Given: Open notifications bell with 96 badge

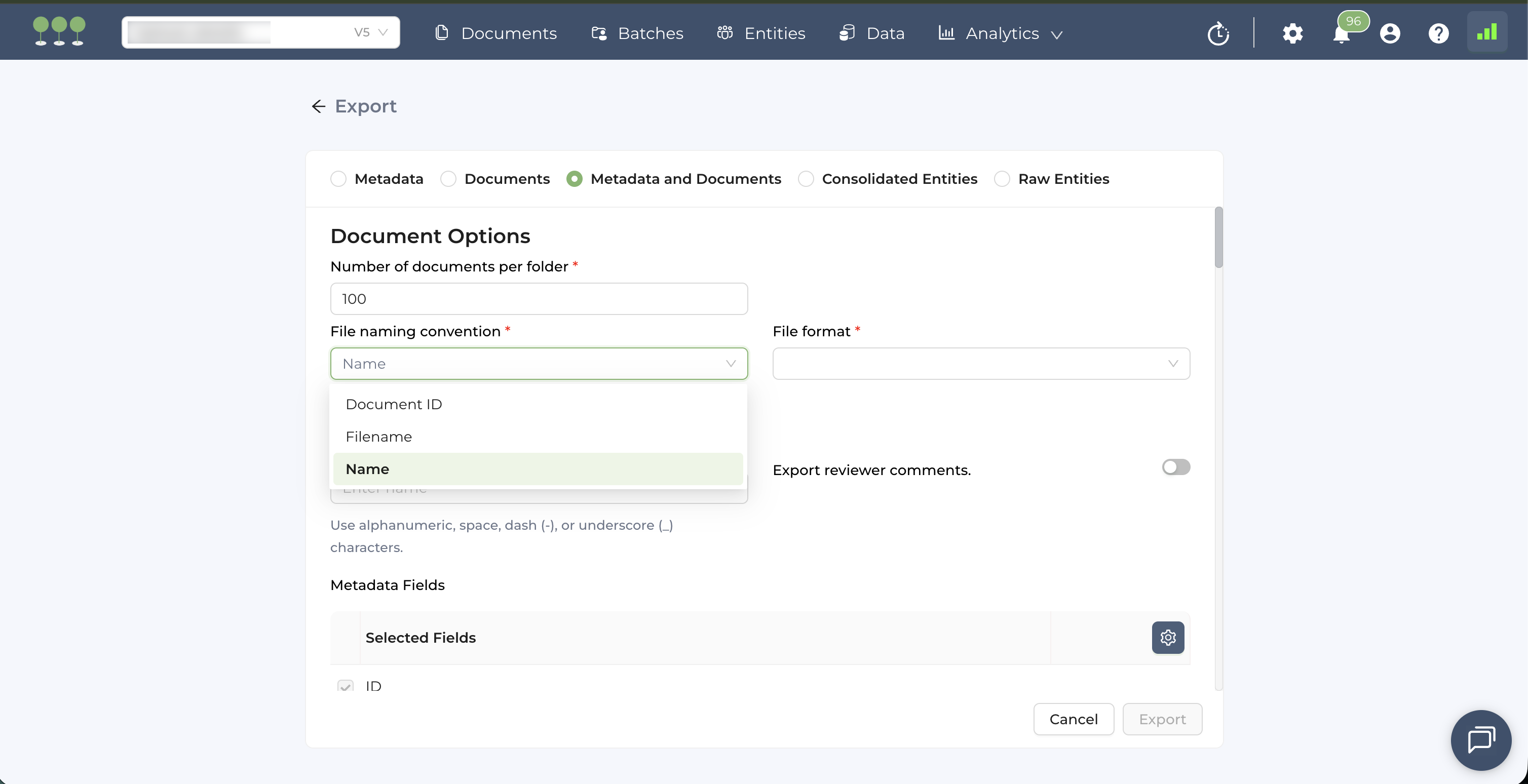Looking at the screenshot, I should (x=1341, y=34).
